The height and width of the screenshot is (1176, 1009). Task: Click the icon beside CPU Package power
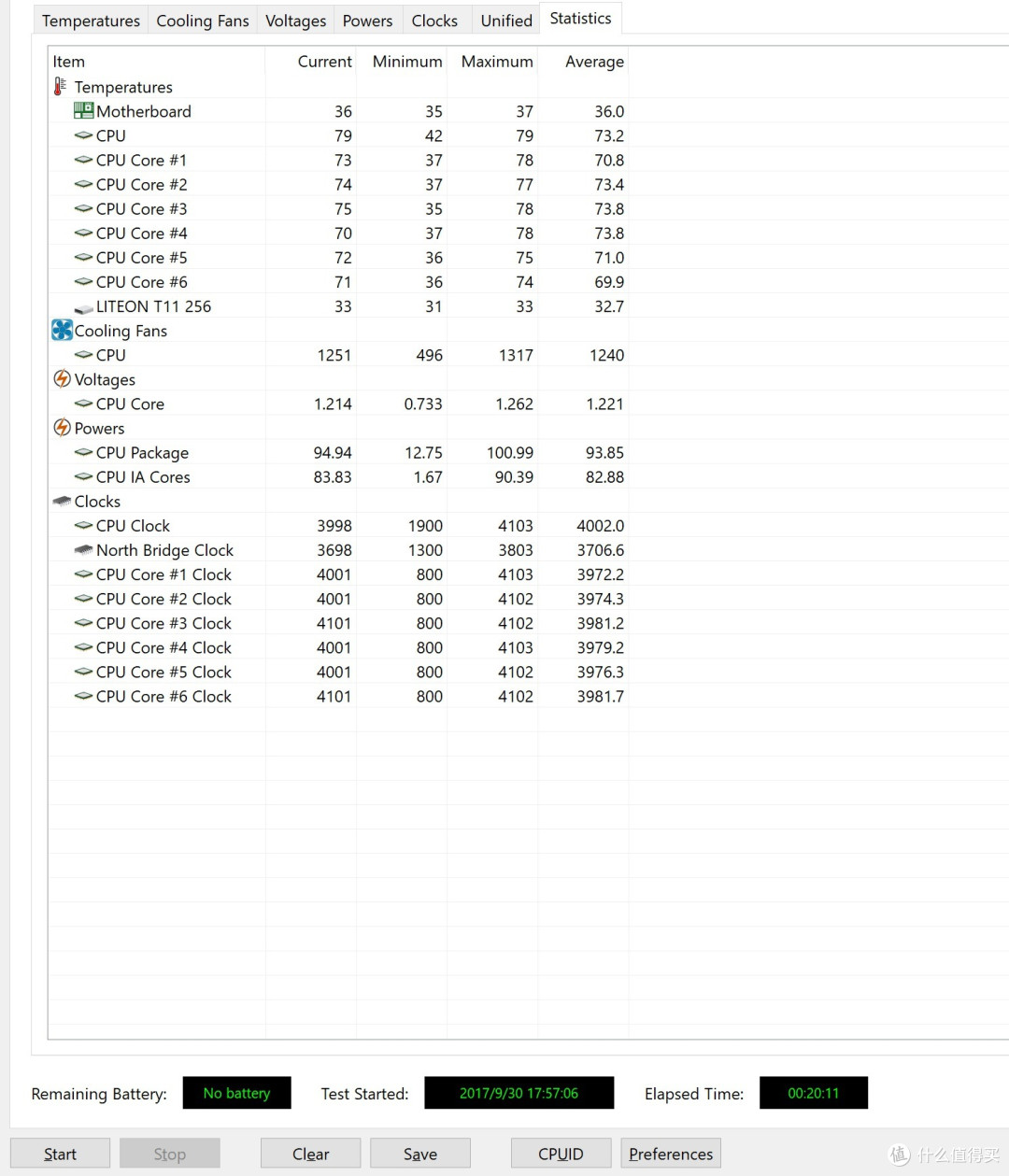point(83,452)
